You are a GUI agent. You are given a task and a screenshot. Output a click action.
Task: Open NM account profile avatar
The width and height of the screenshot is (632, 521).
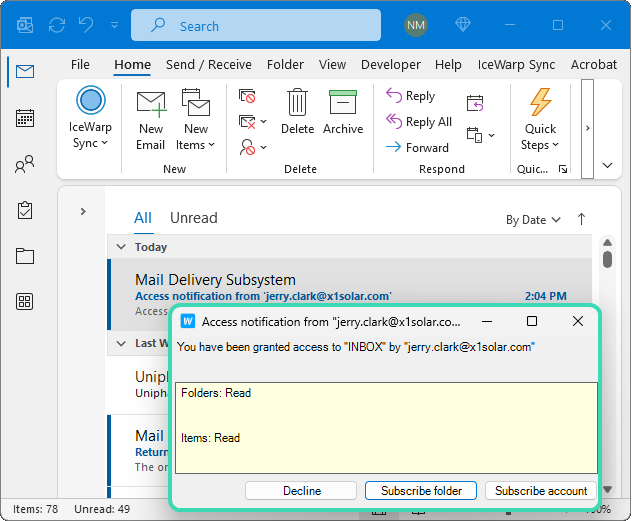click(x=416, y=25)
